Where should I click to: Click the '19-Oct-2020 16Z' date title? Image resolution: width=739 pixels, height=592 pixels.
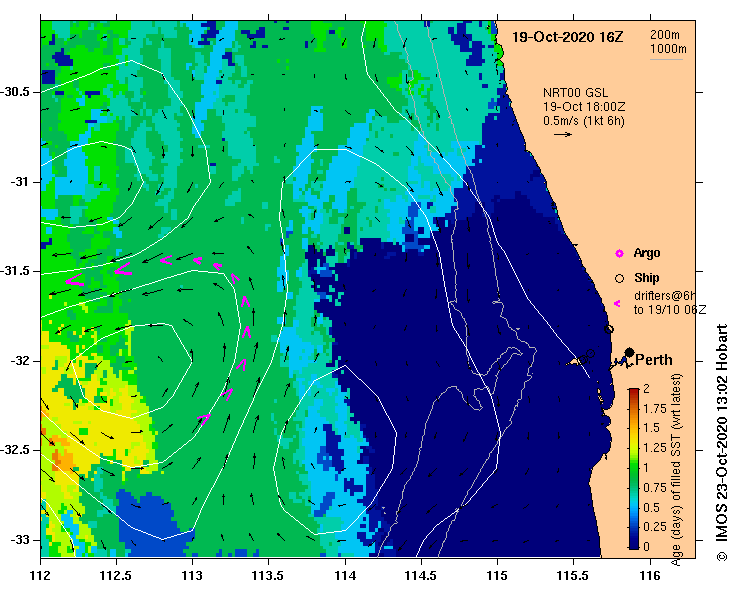point(567,37)
